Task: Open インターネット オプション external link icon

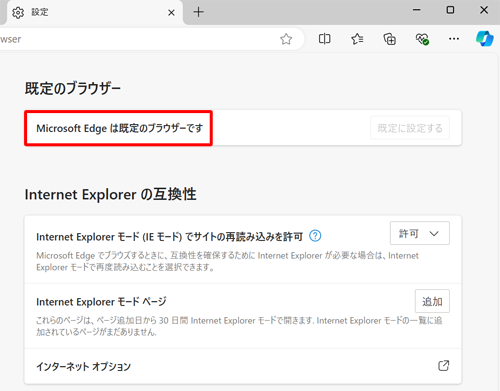Action: 443,366
